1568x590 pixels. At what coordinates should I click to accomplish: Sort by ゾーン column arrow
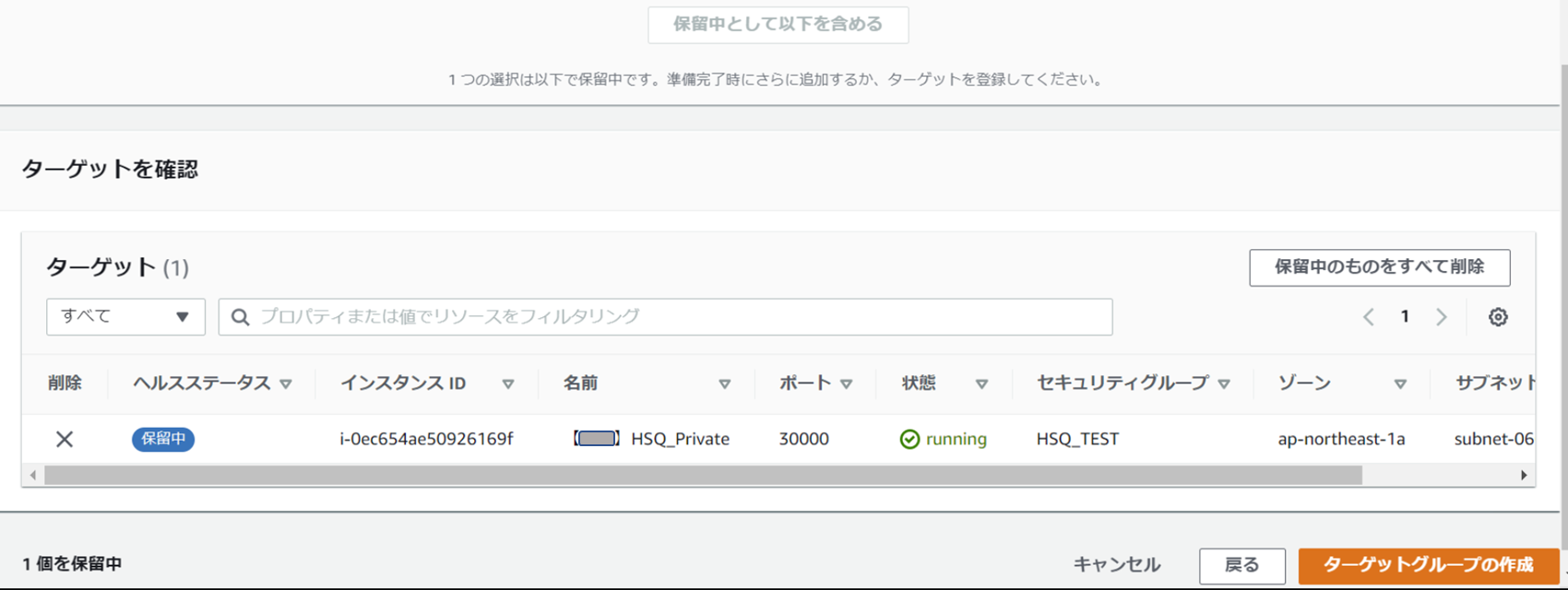coord(1400,383)
